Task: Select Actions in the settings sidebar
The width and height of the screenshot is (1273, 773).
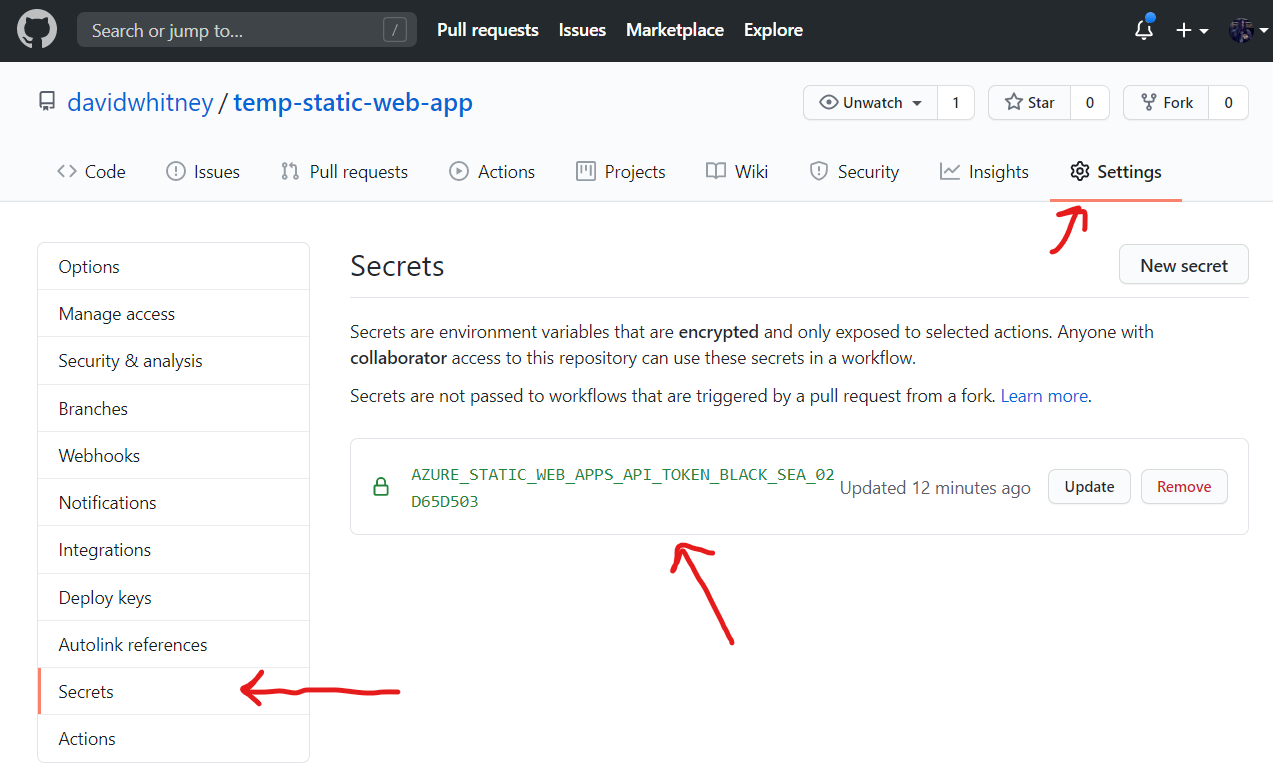Action: click(174, 739)
